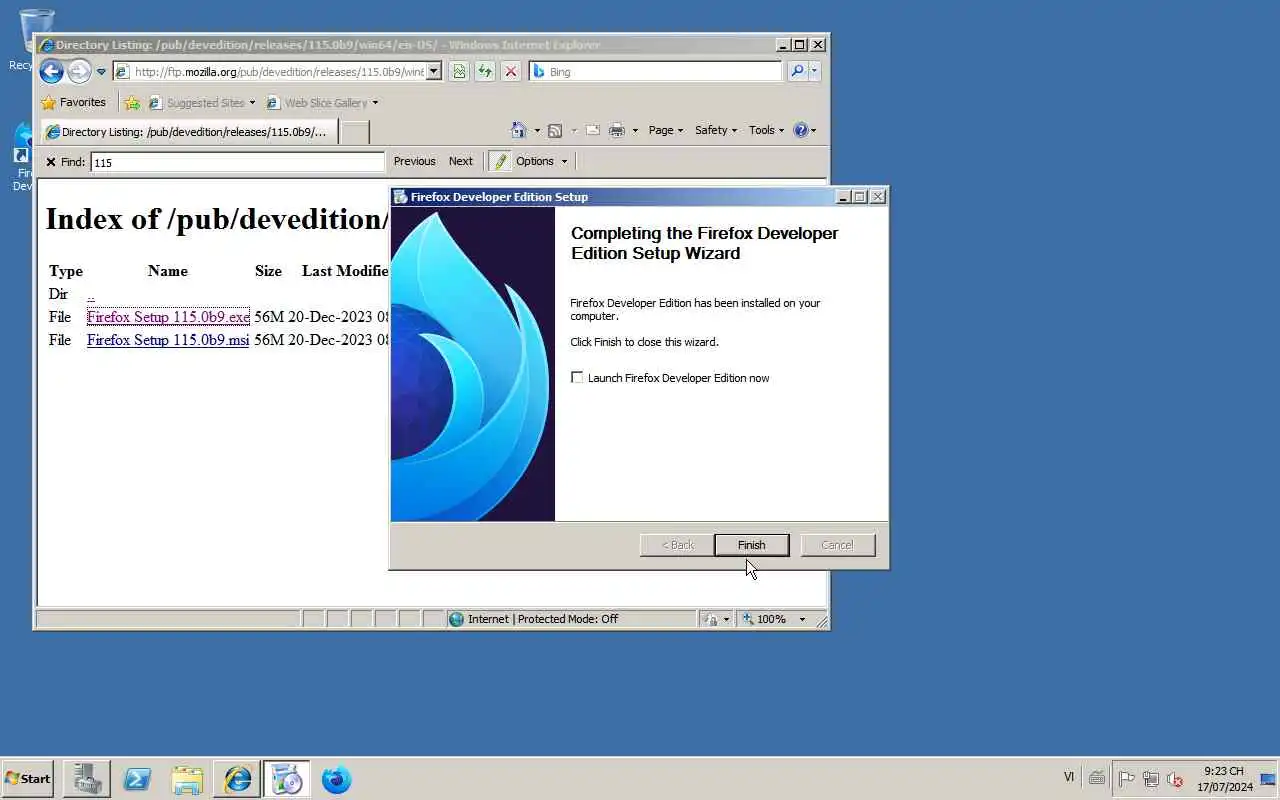1280x800 pixels.
Task: Expand the address bar dropdown arrow
Action: coord(434,72)
